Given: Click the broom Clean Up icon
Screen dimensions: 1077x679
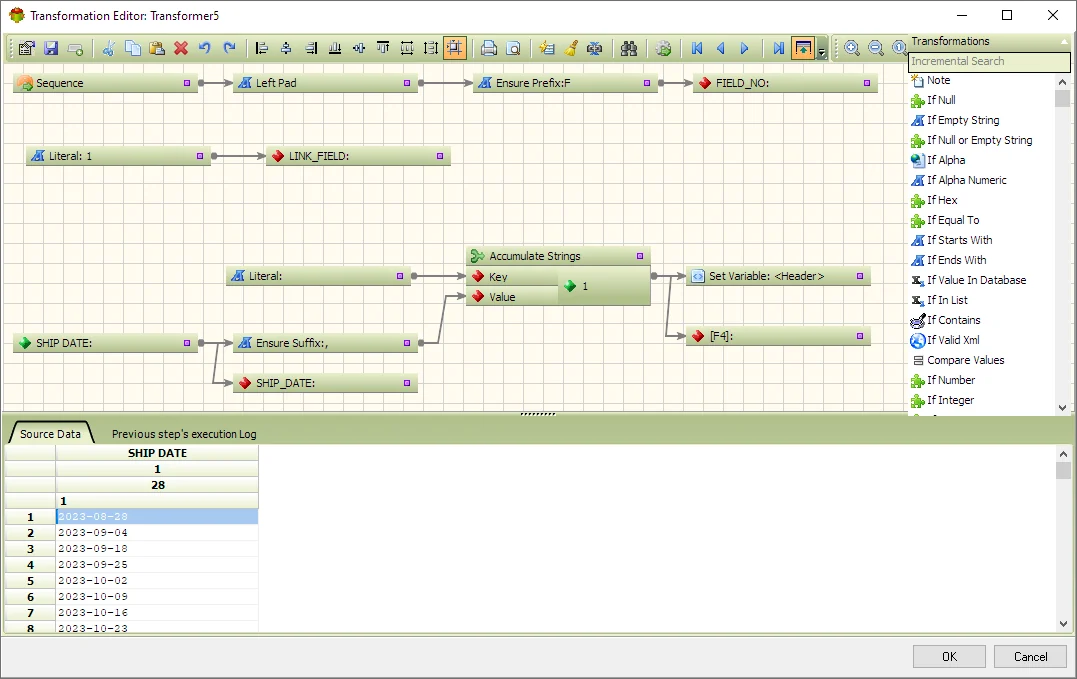Looking at the screenshot, I should click(571, 48).
